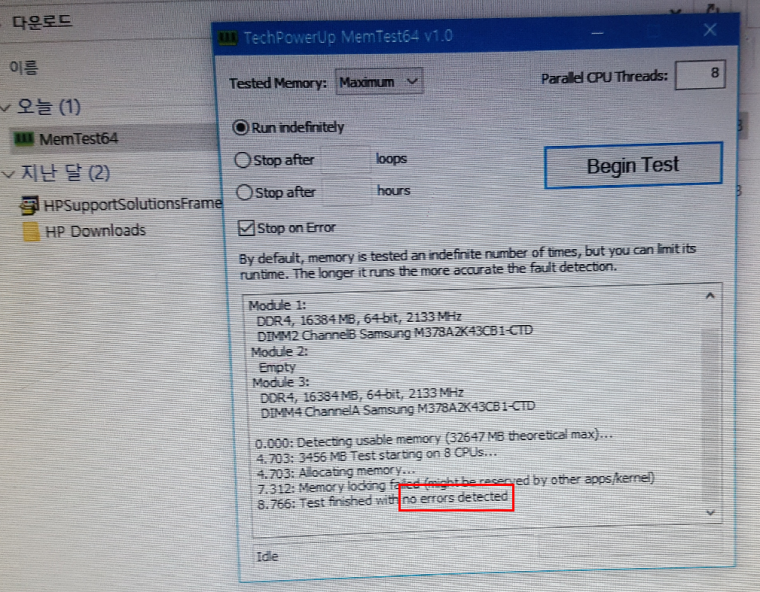Click the 이름 column header
The height and width of the screenshot is (592, 760).
[x=23, y=67]
